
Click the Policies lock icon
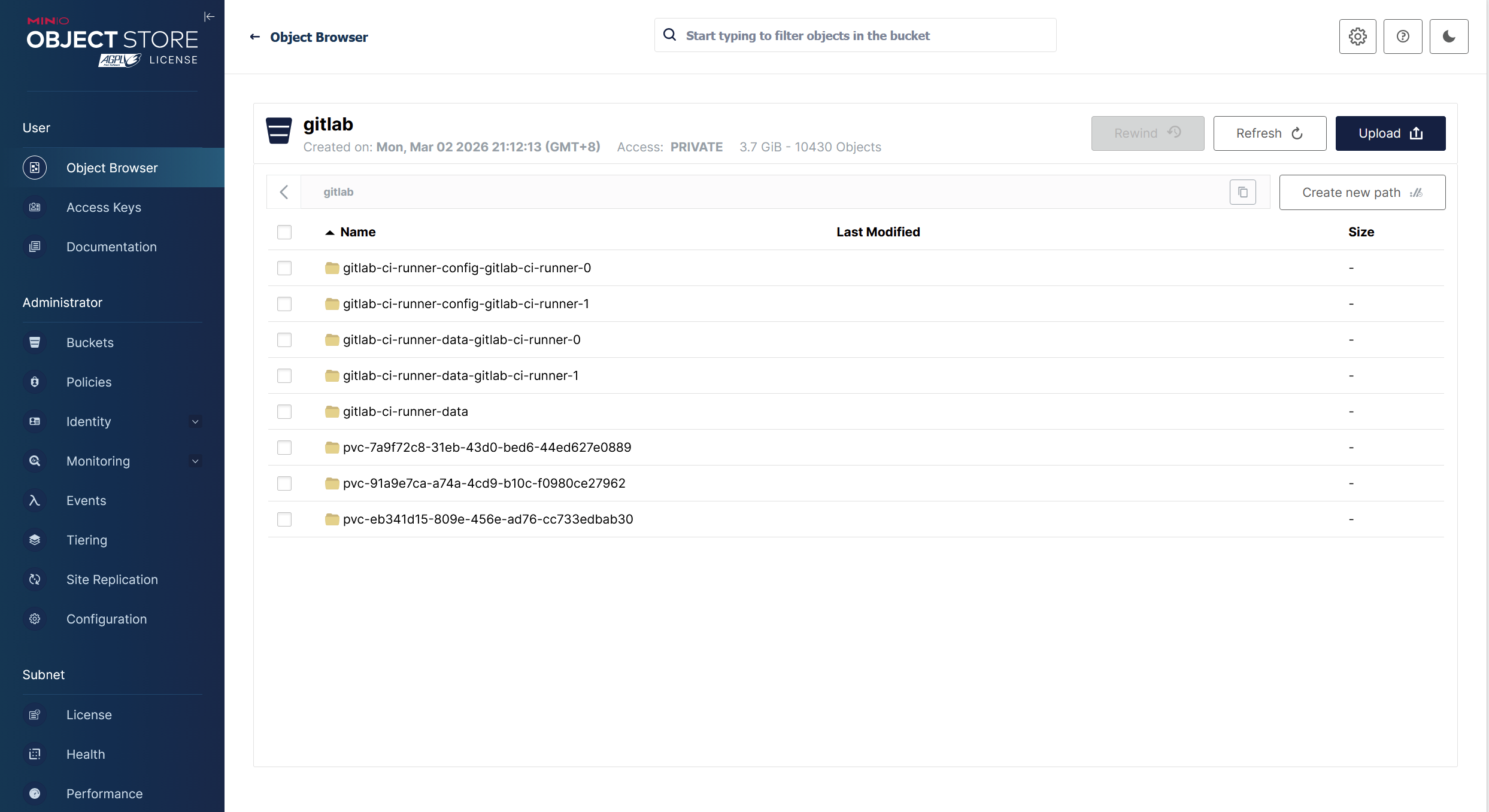[35, 382]
